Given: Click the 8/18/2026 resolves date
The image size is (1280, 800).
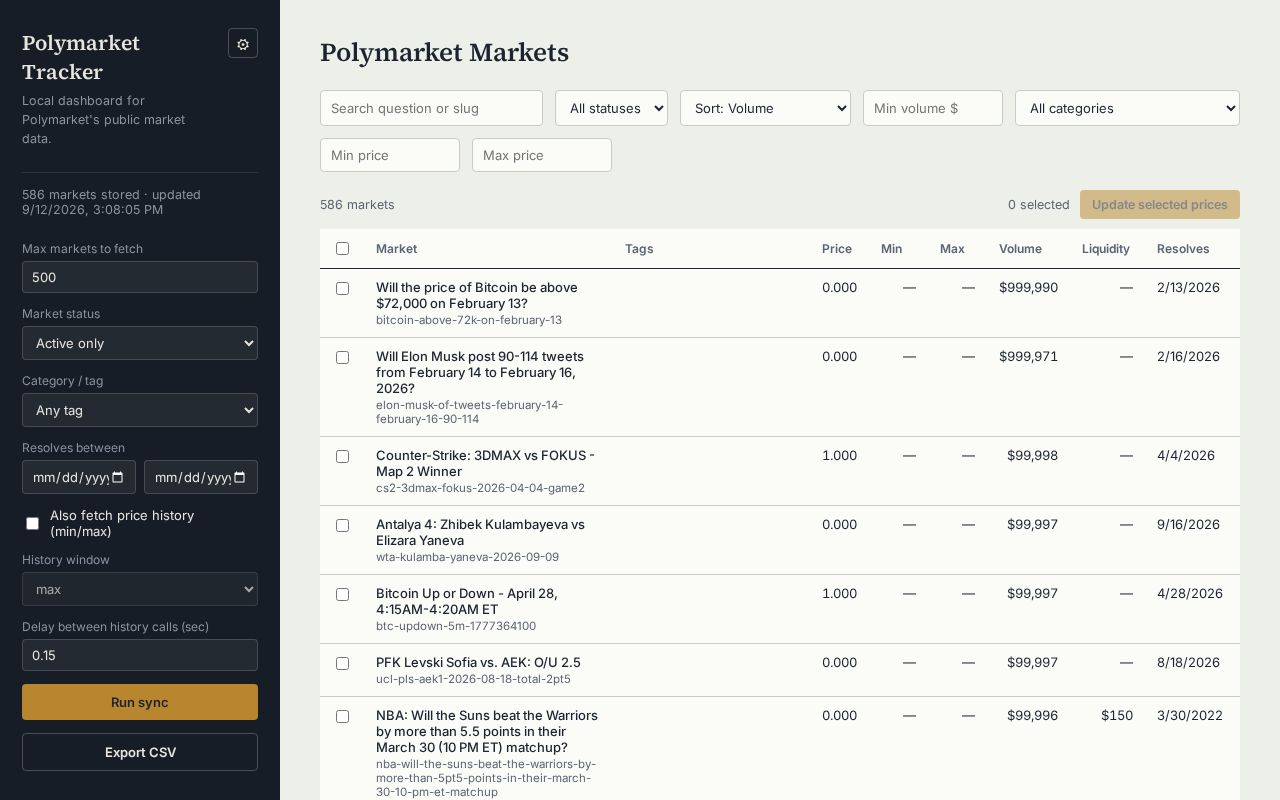Looking at the screenshot, I should point(1188,662).
